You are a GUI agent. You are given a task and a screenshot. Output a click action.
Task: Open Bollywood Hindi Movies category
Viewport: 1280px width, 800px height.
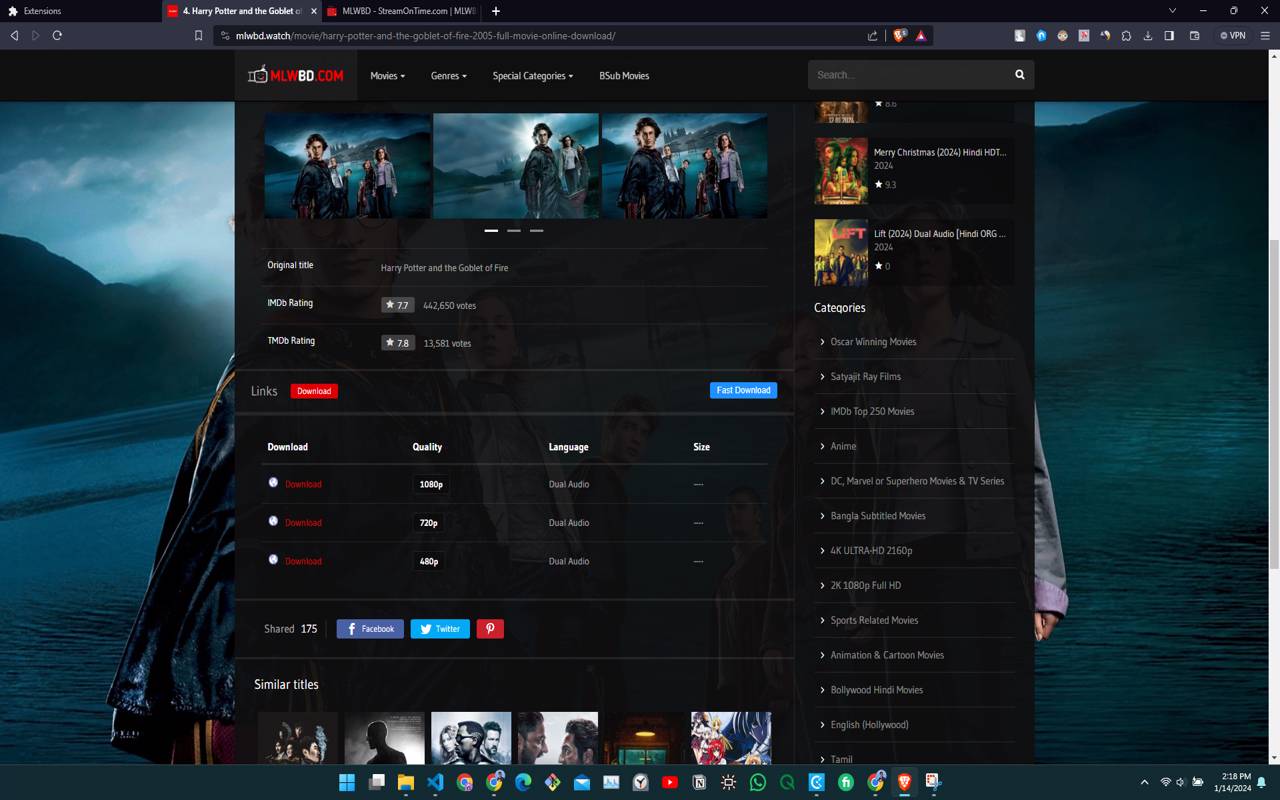(876, 690)
